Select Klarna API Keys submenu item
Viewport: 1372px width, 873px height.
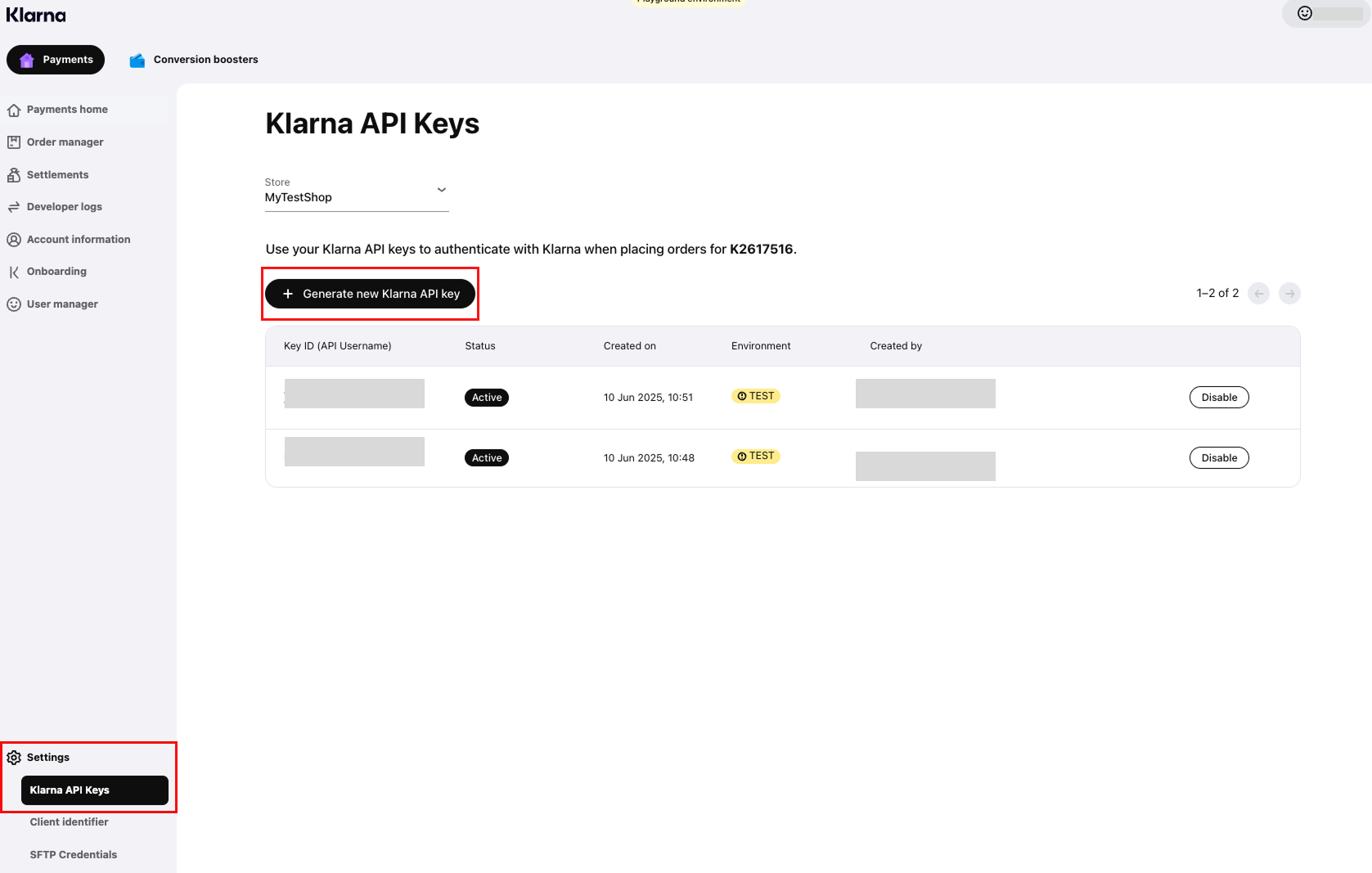pyautogui.click(x=95, y=790)
